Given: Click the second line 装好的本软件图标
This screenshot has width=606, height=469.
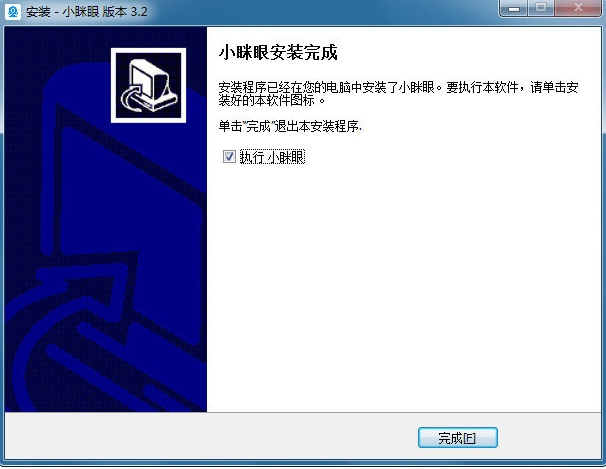Looking at the screenshot, I should pyautogui.click(x=272, y=100).
